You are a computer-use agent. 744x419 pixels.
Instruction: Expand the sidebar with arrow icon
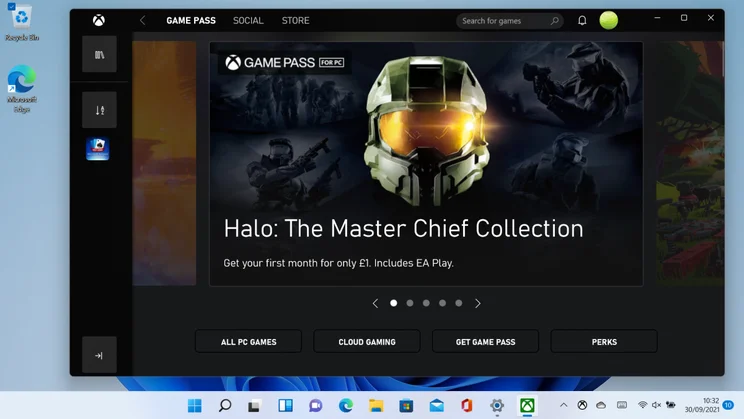click(x=99, y=355)
